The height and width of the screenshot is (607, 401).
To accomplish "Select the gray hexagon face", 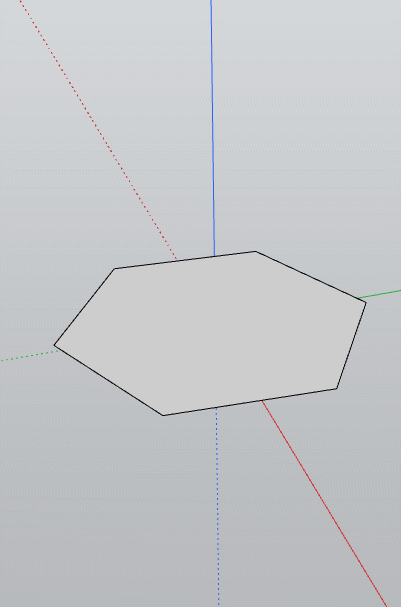I will click(211, 334).
